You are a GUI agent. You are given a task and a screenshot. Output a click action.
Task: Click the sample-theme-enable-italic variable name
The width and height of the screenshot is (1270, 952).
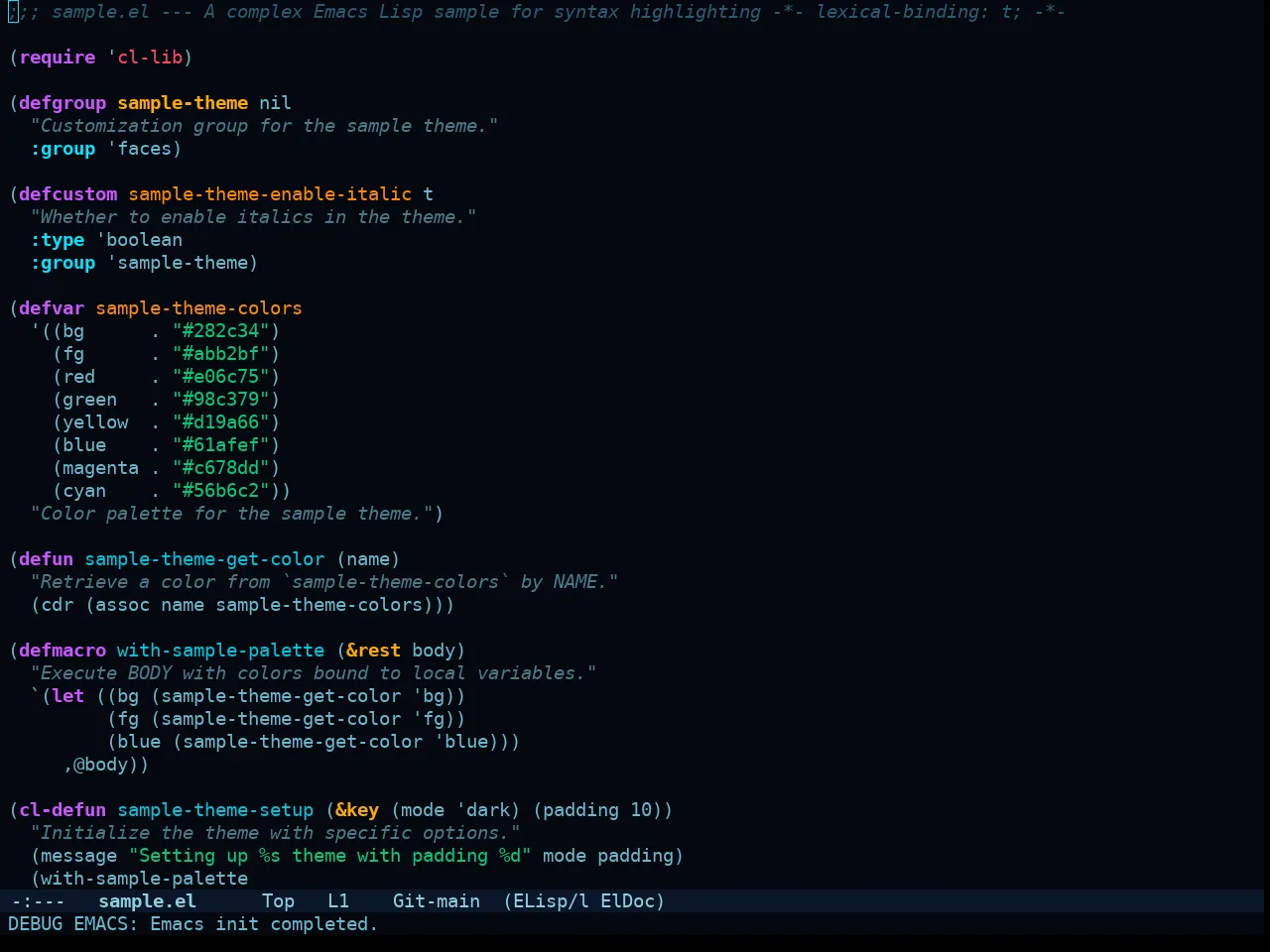tap(270, 193)
